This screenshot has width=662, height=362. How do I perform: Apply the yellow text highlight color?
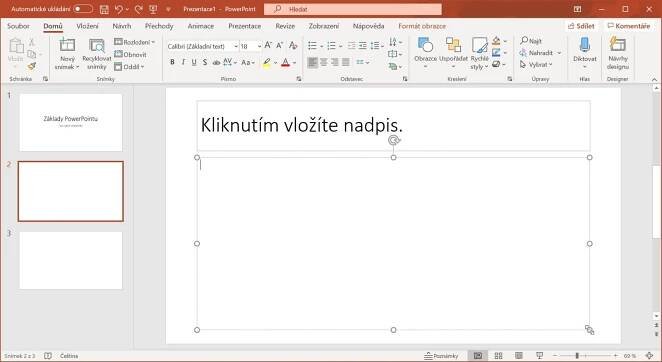[266, 63]
